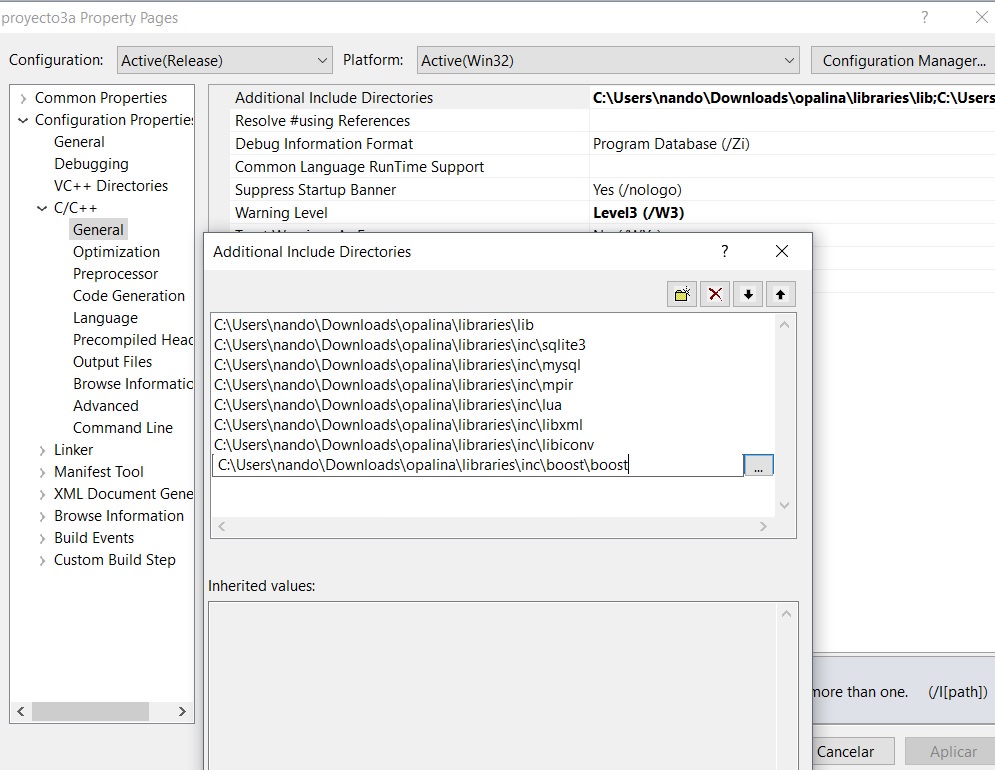Delete selected directory with red X icon
995x770 pixels.
click(x=715, y=295)
